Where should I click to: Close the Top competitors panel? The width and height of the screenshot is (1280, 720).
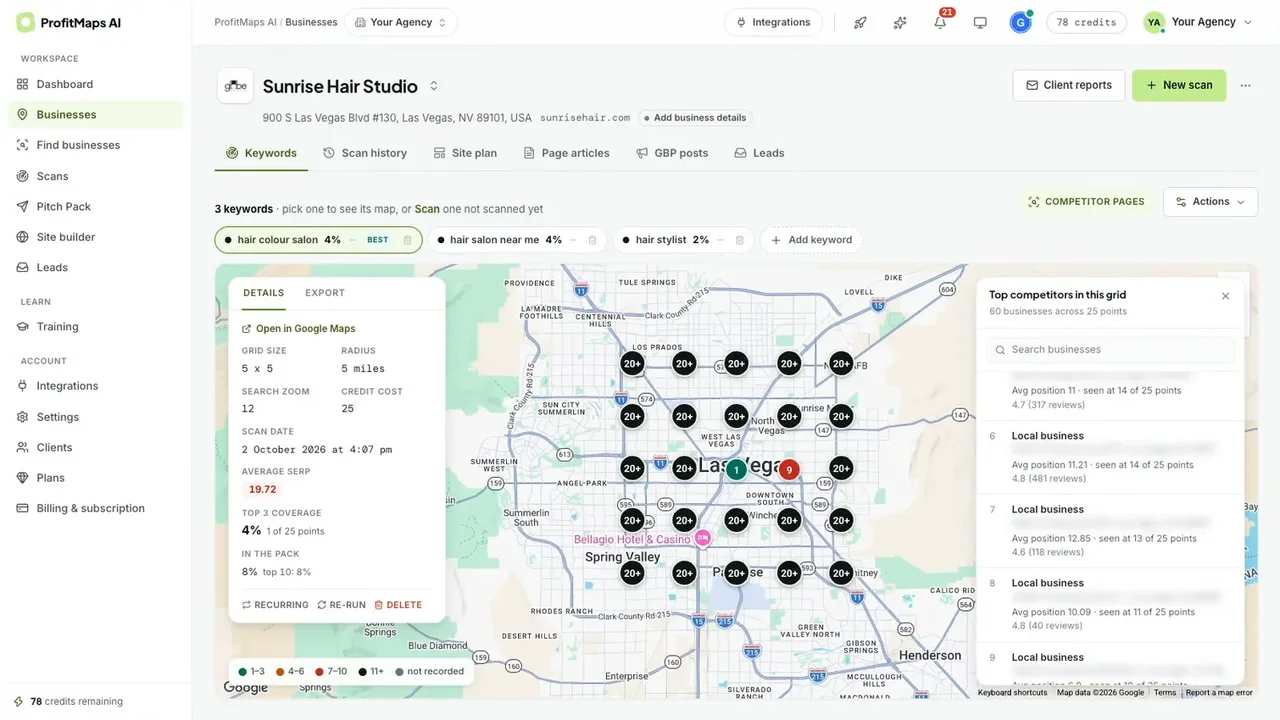(1225, 296)
